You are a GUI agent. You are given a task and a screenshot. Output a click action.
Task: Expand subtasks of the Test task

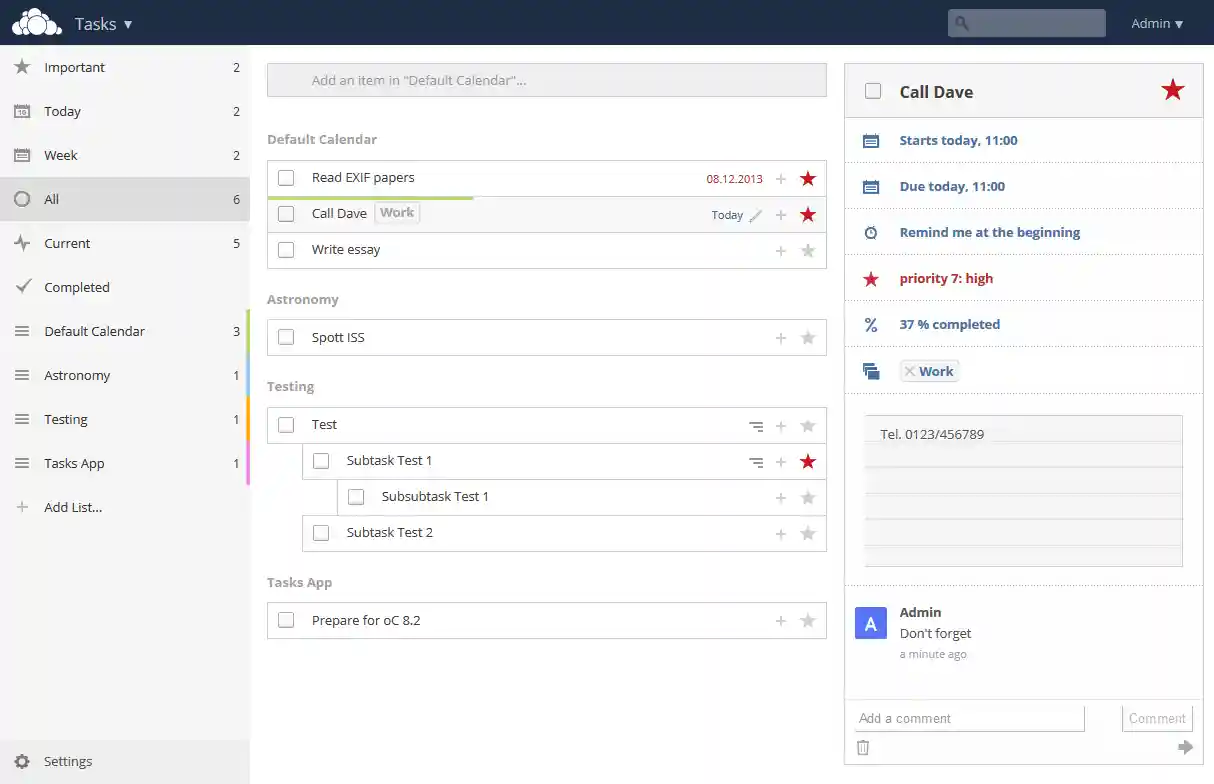click(757, 425)
